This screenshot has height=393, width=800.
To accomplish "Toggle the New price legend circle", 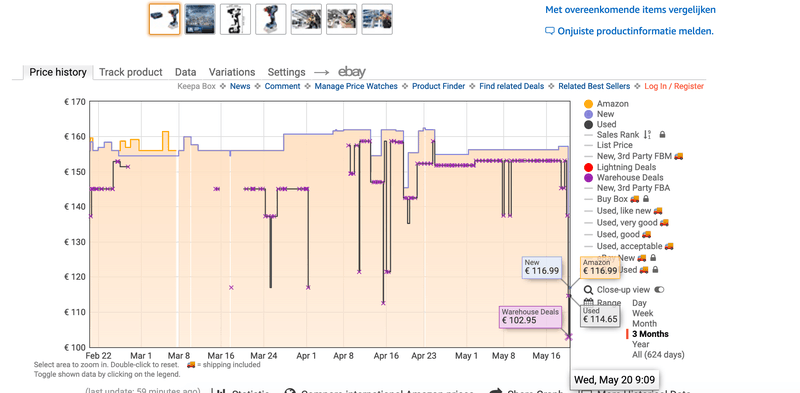I will [588, 114].
